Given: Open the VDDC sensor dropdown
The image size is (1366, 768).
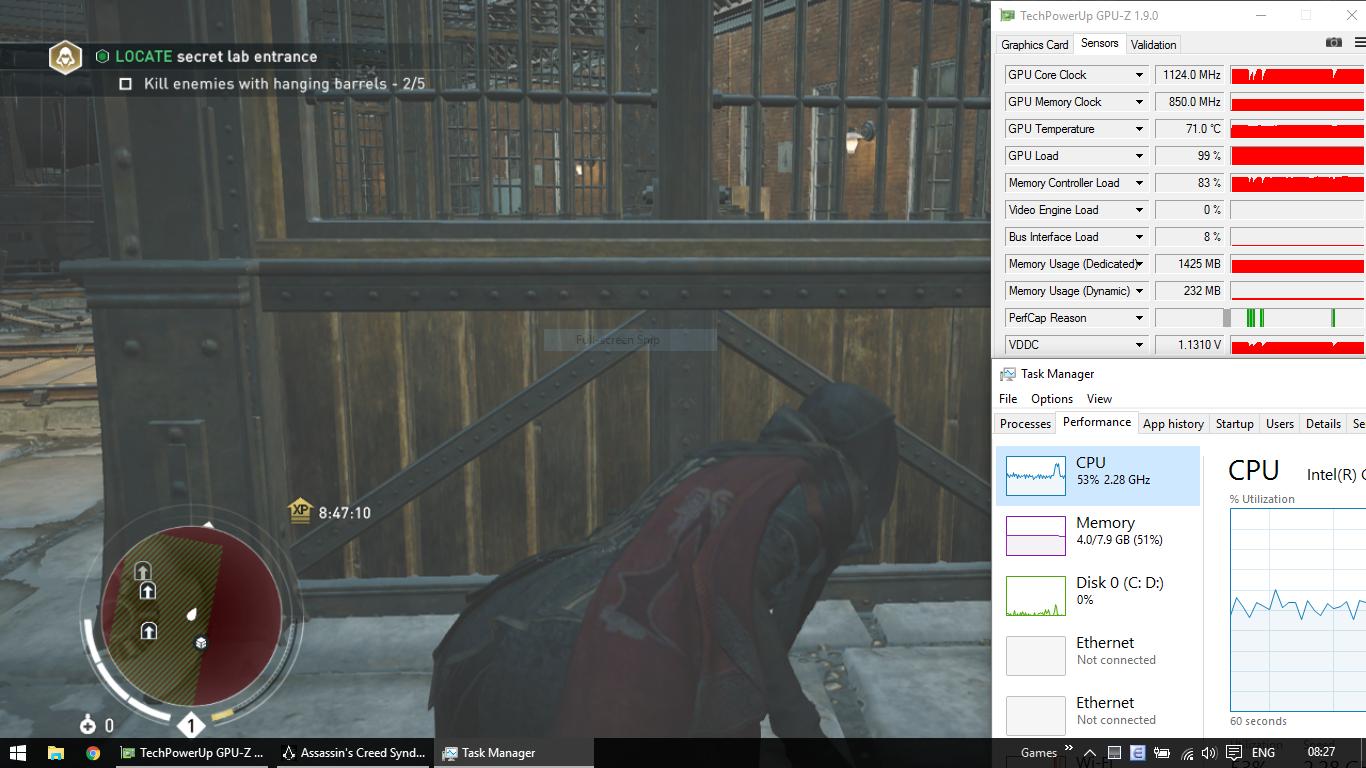Looking at the screenshot, I should coord(1138,345).
